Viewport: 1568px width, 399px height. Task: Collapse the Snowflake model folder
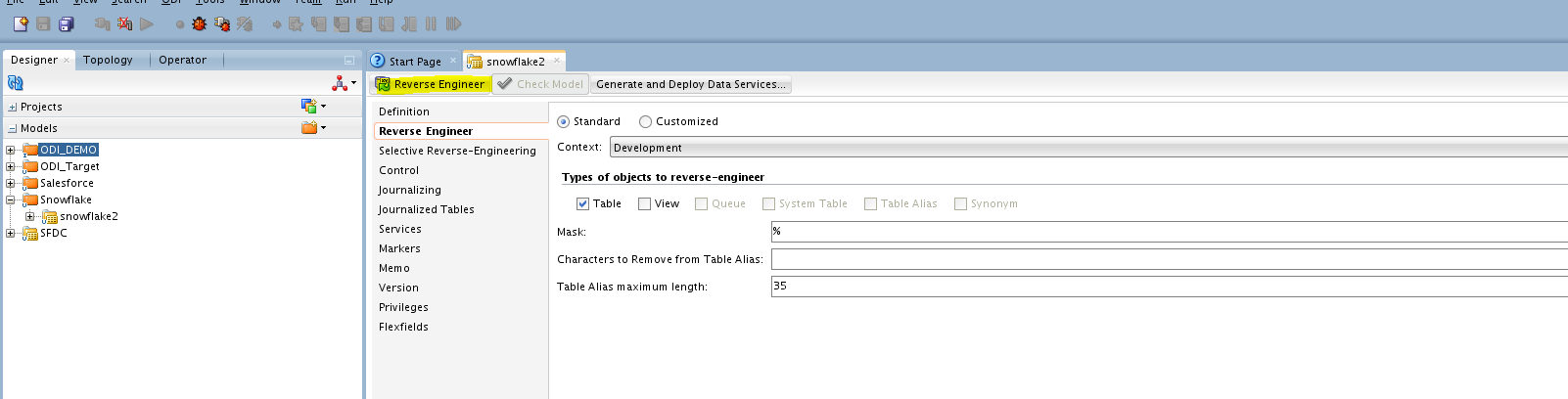pyautogui.click(x=11, y=199)
